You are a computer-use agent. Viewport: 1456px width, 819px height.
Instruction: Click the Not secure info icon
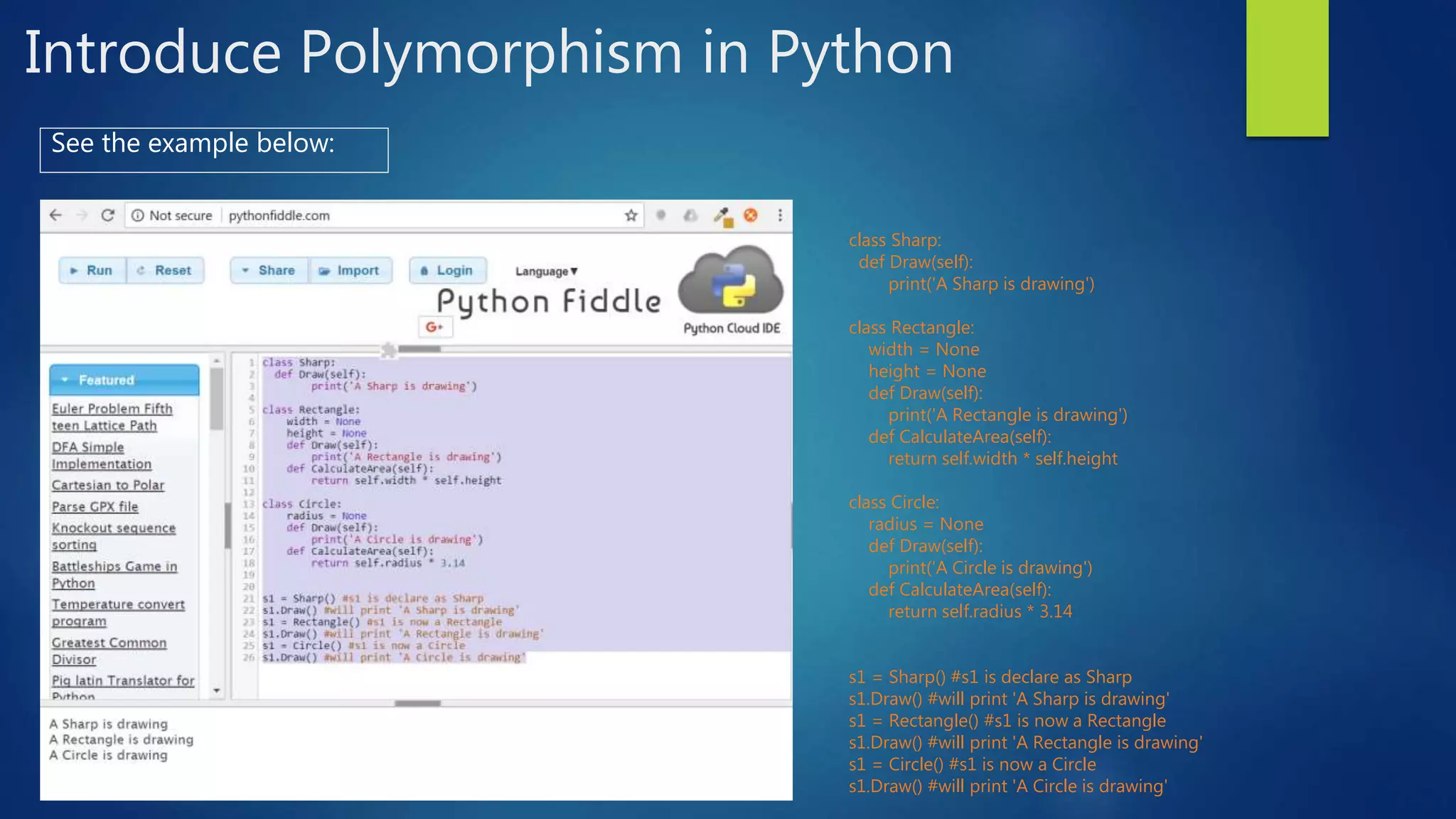(138, 215)
